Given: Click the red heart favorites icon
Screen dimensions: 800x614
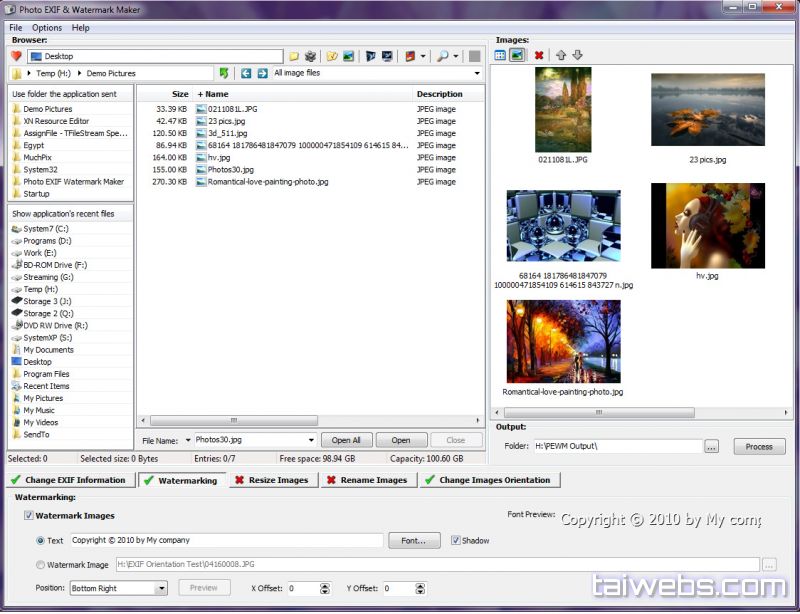Looking at the screenshot, I should [16, 56].
